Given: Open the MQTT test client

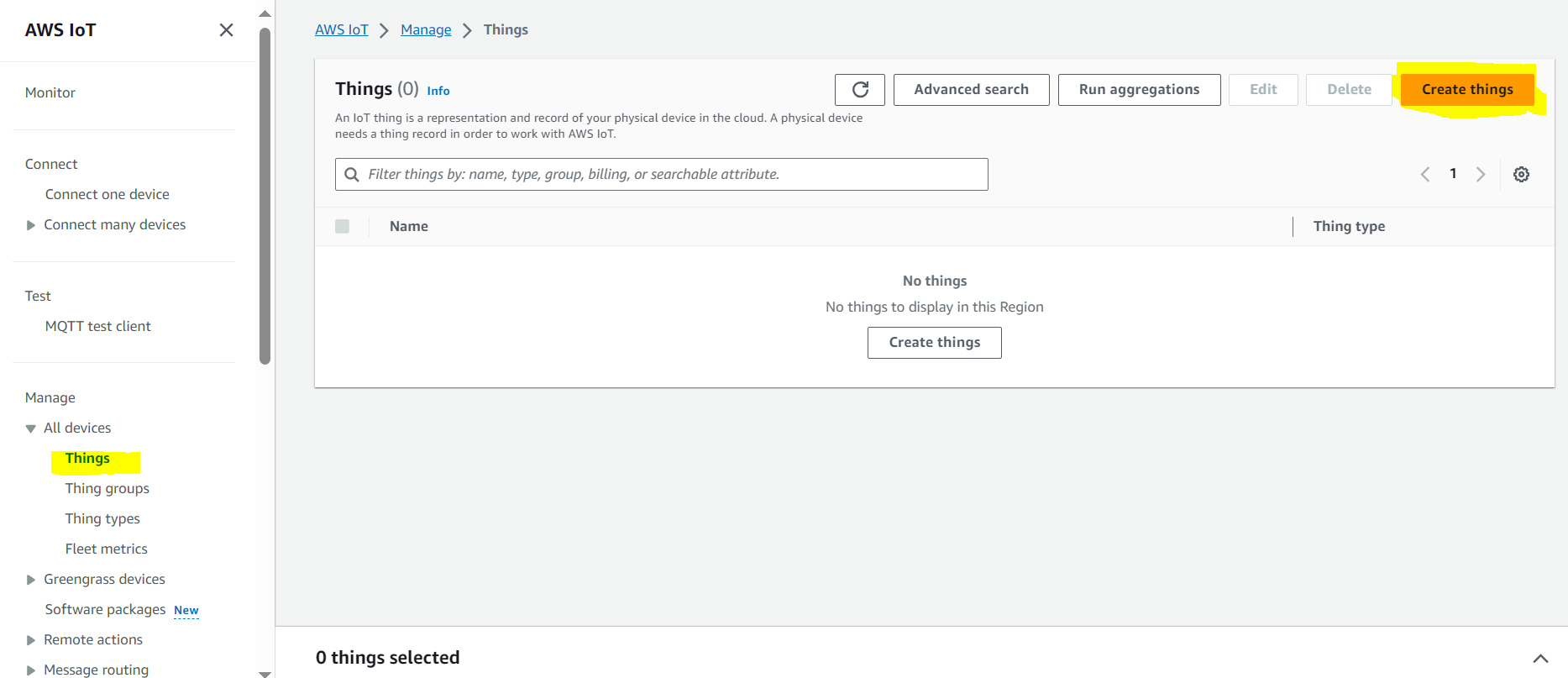Looking at the screenshot, I should (98, 326).
